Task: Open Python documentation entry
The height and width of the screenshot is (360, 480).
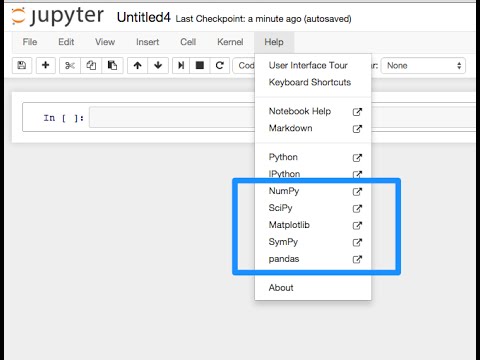Action: pos(313,157)
